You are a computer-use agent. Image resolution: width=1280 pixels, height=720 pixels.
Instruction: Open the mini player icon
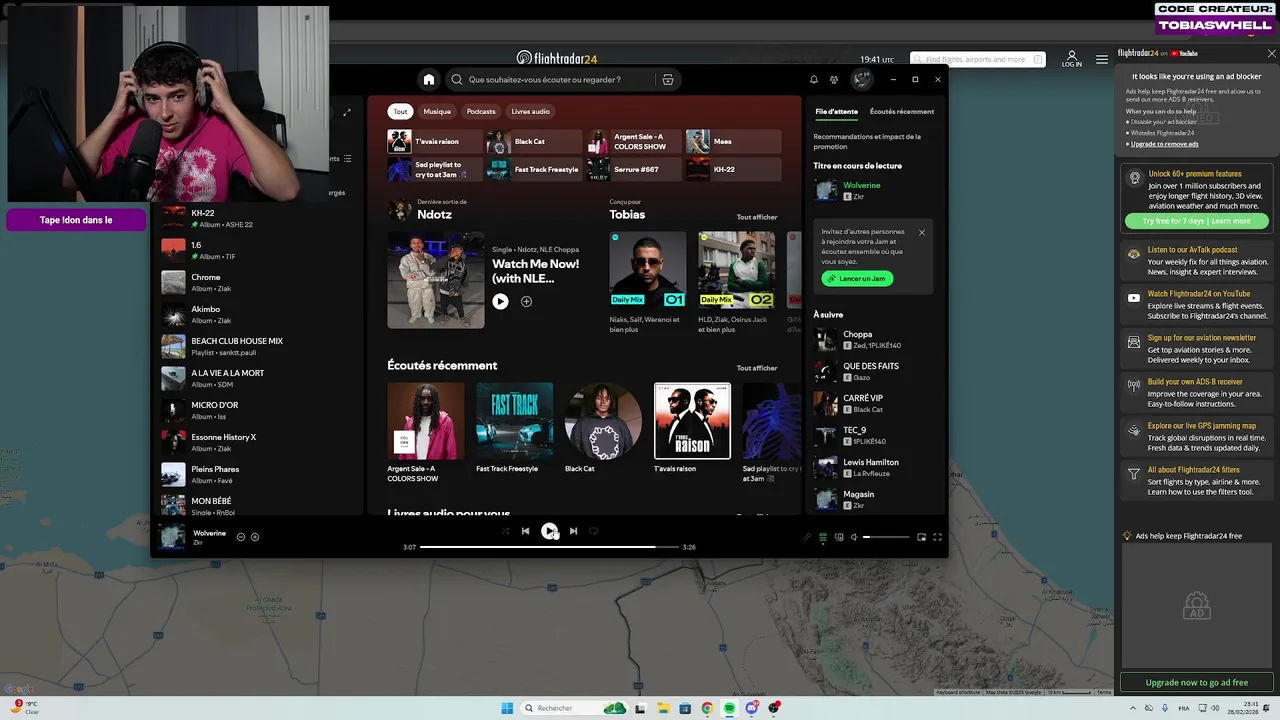click(x=921, y=537)
